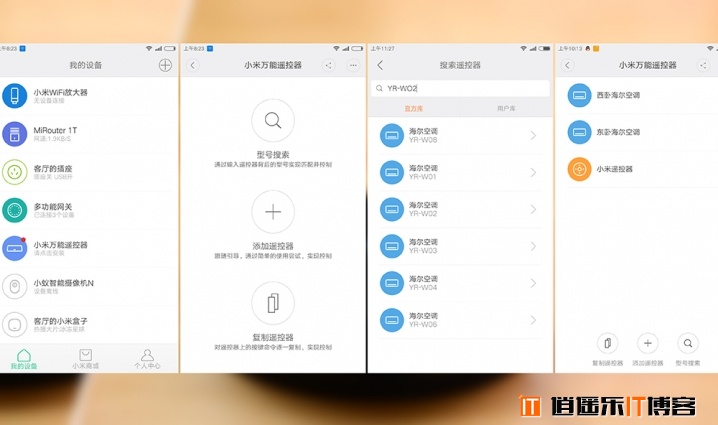Open the 多功能网关 gateway icon
718x425 pixels.
pos(15,210)
